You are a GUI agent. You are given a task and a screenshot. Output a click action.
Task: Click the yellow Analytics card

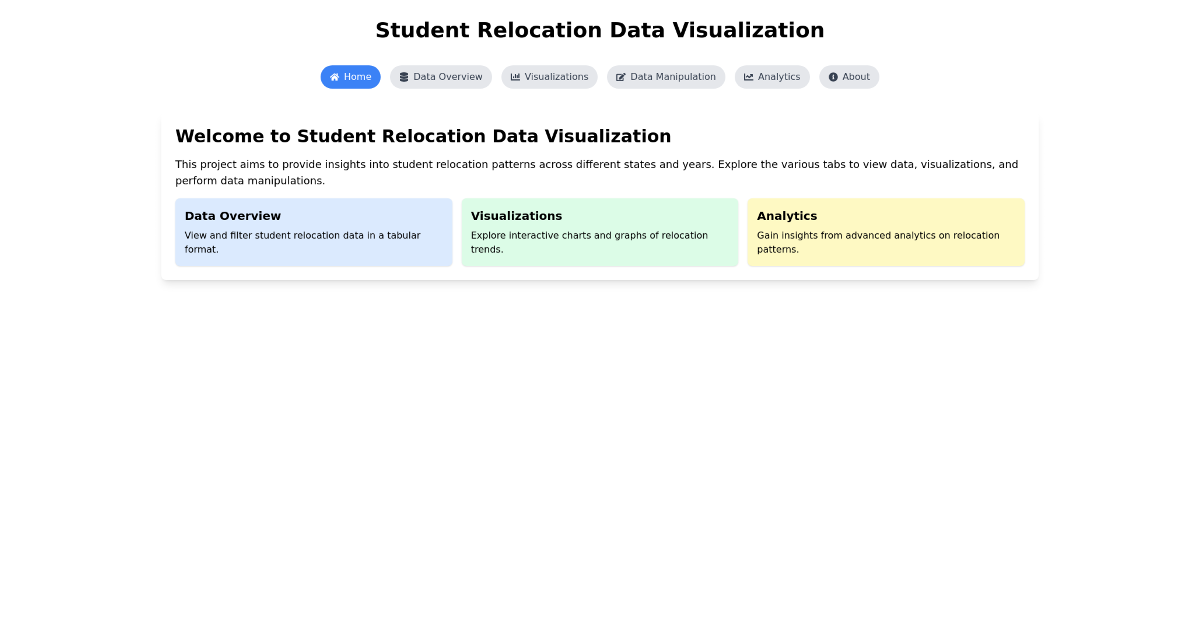pyautogui.click(x=885, y=232)
